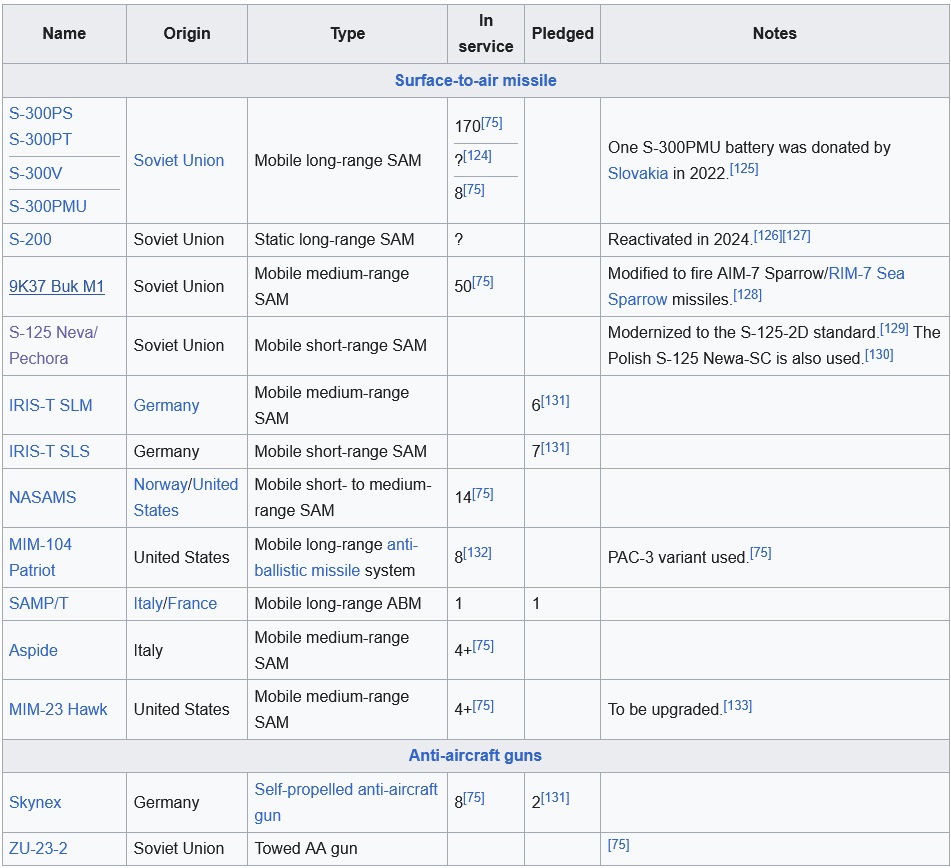Image resolution: width=951 pixels, height=868 pixels.
Task: Open the Self-propelled anti-aircraft gun link
Action: coord(346,802)
